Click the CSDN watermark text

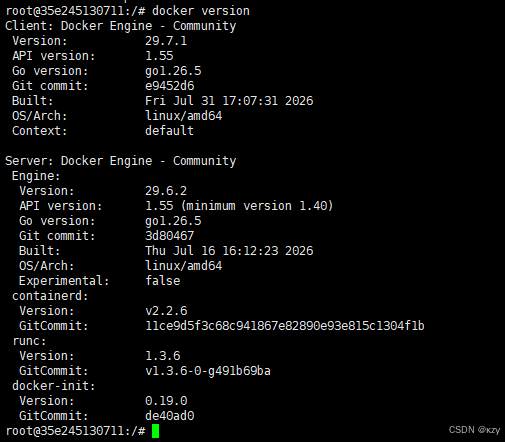click(x=474, y=430)
